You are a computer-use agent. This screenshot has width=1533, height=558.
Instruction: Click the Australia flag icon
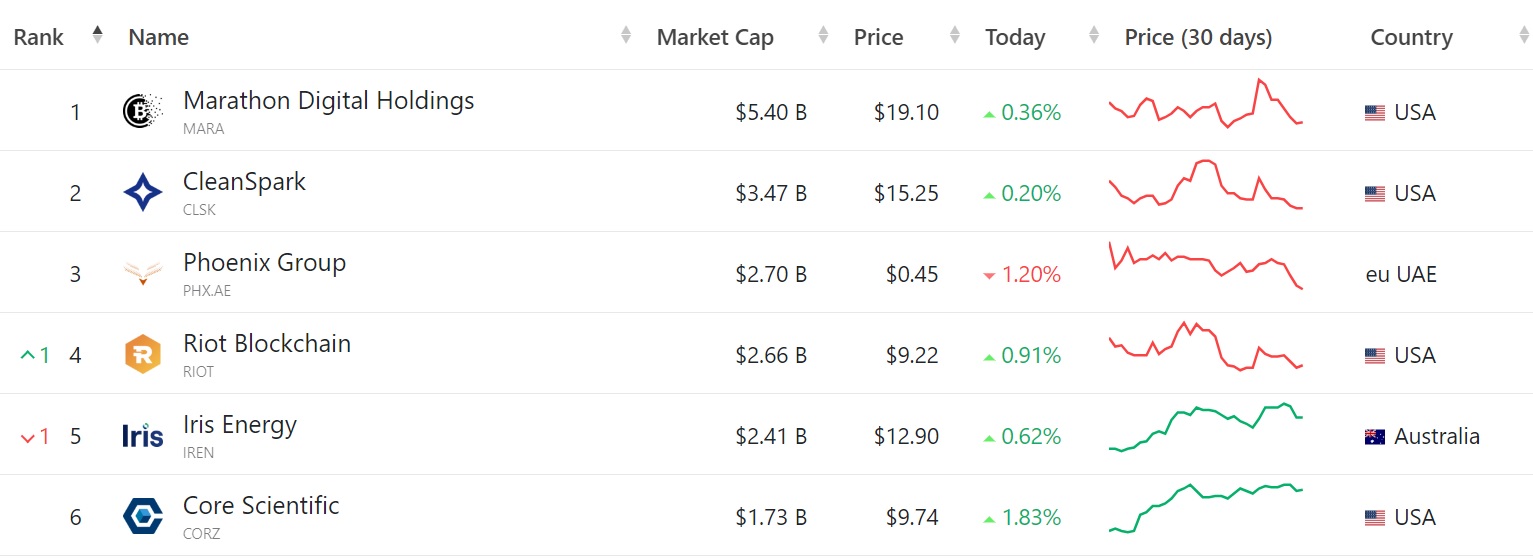(1375, 436)
